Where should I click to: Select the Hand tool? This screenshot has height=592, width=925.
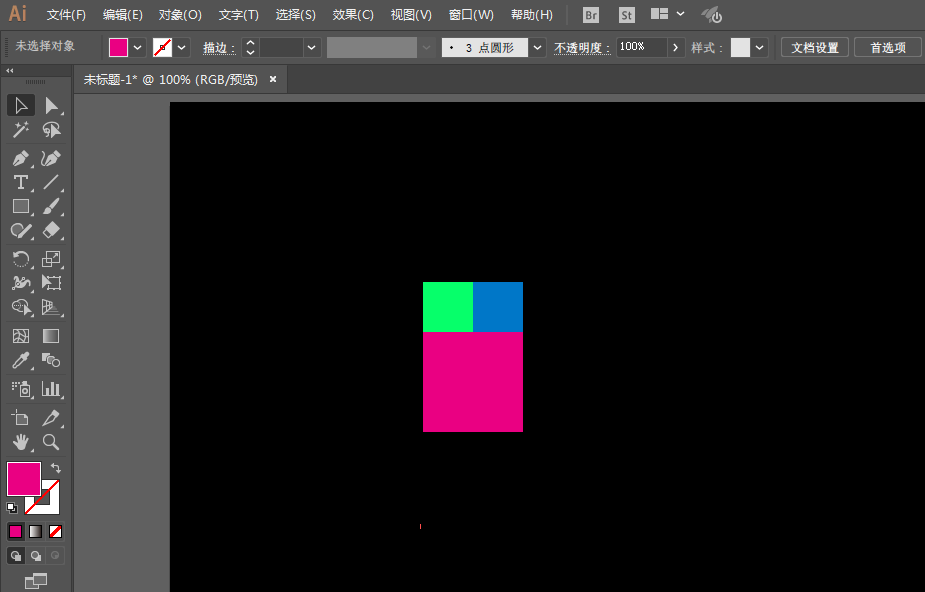[20, 441]
